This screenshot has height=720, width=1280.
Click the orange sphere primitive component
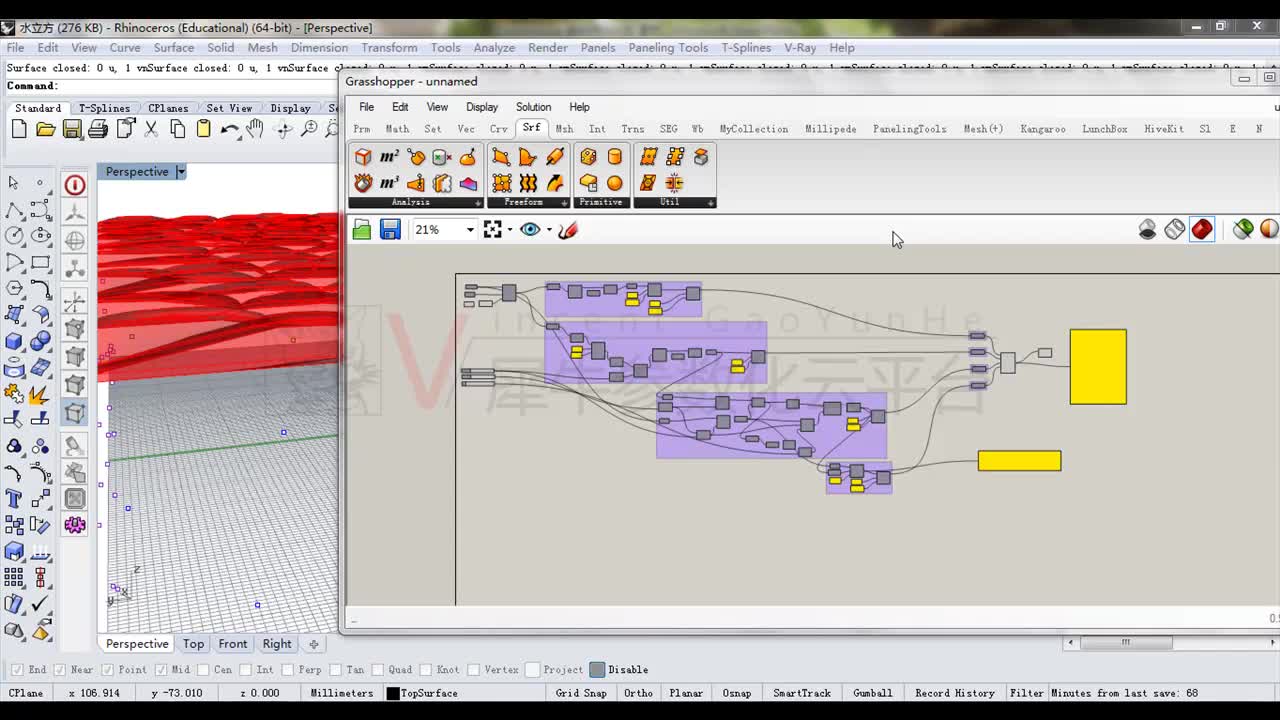614,183
